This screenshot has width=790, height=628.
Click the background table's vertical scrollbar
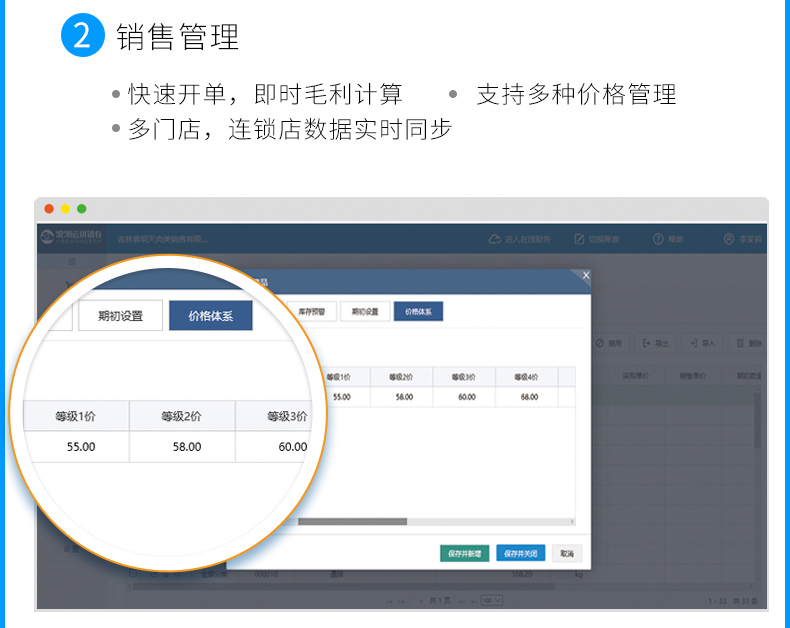[x=757, y=421]
